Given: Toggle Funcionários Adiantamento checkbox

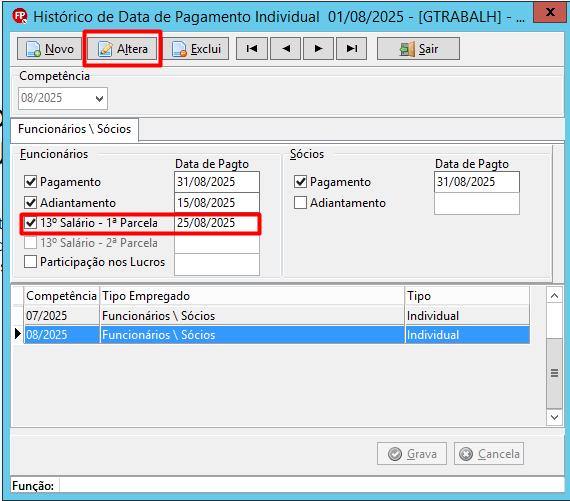Looking at the screenshot, I should (31, 203).
